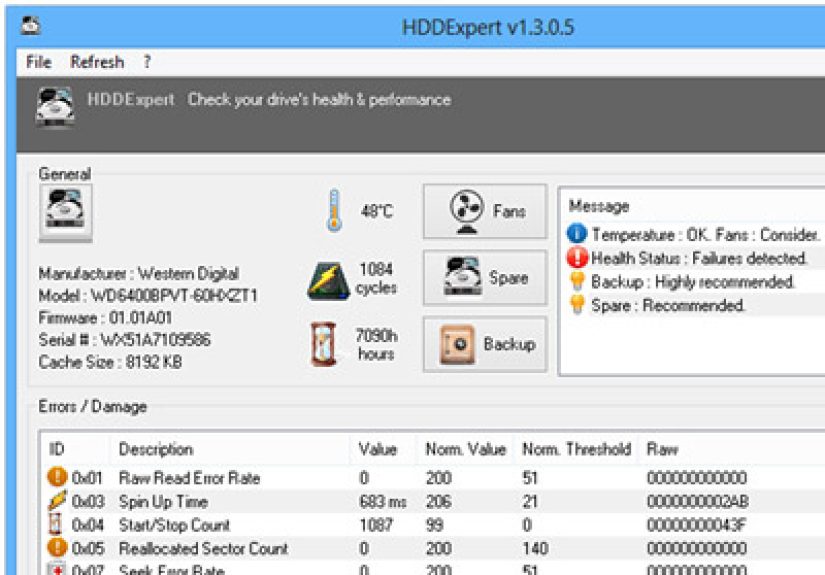This screenshot has width=825, height=575.
Task: Click the Raw column header
Action: coord(662,449)
